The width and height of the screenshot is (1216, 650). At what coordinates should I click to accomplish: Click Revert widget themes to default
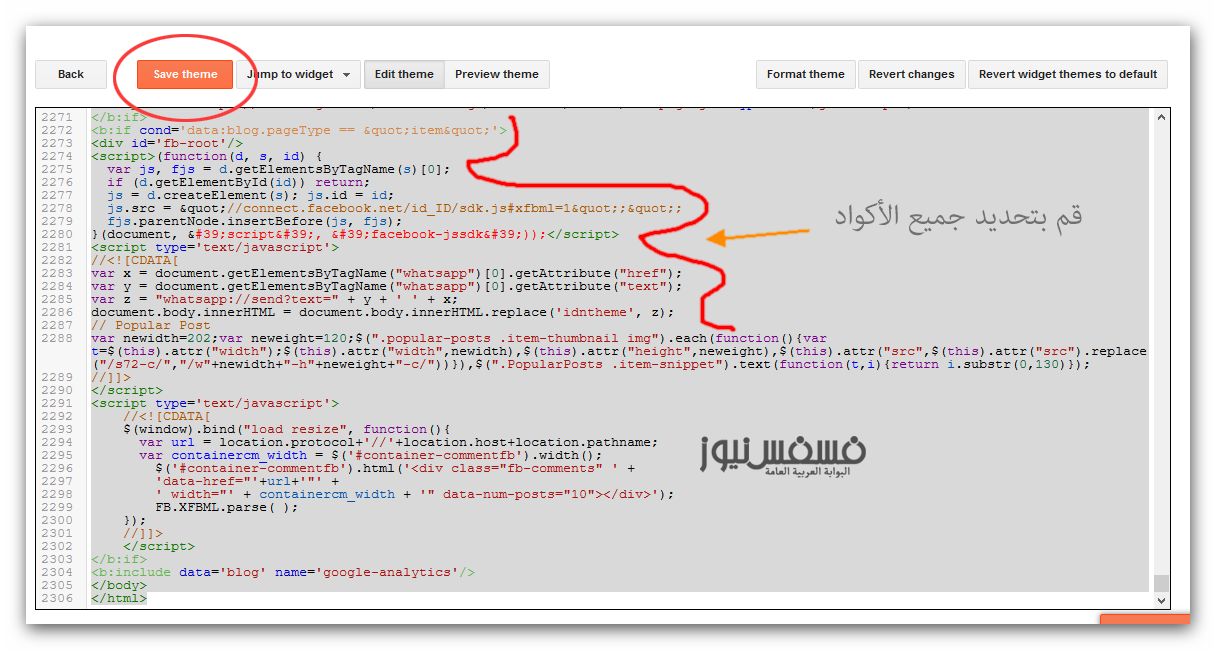1068,74
